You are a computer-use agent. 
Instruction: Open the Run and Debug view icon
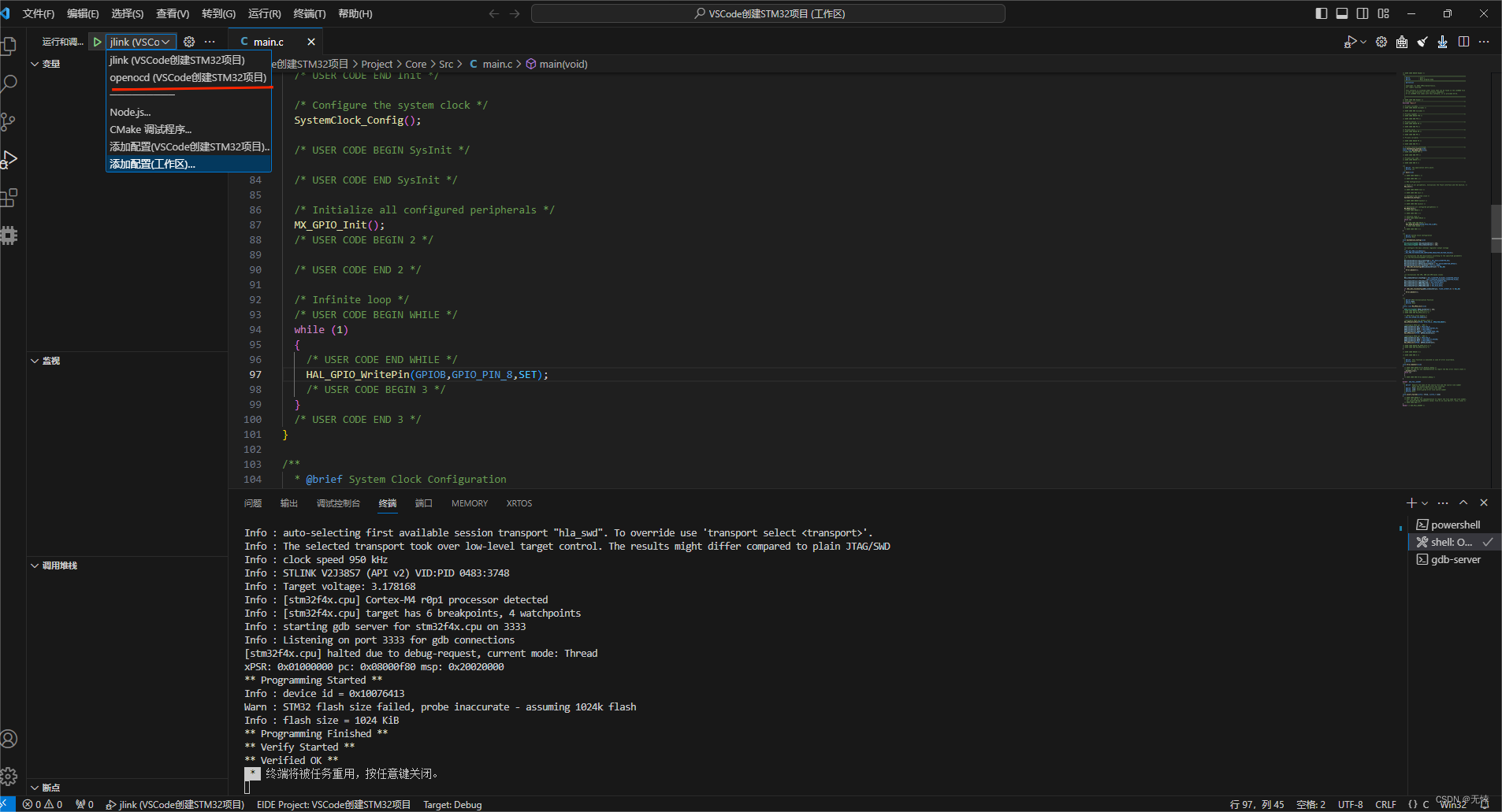(x=9, y=159)
